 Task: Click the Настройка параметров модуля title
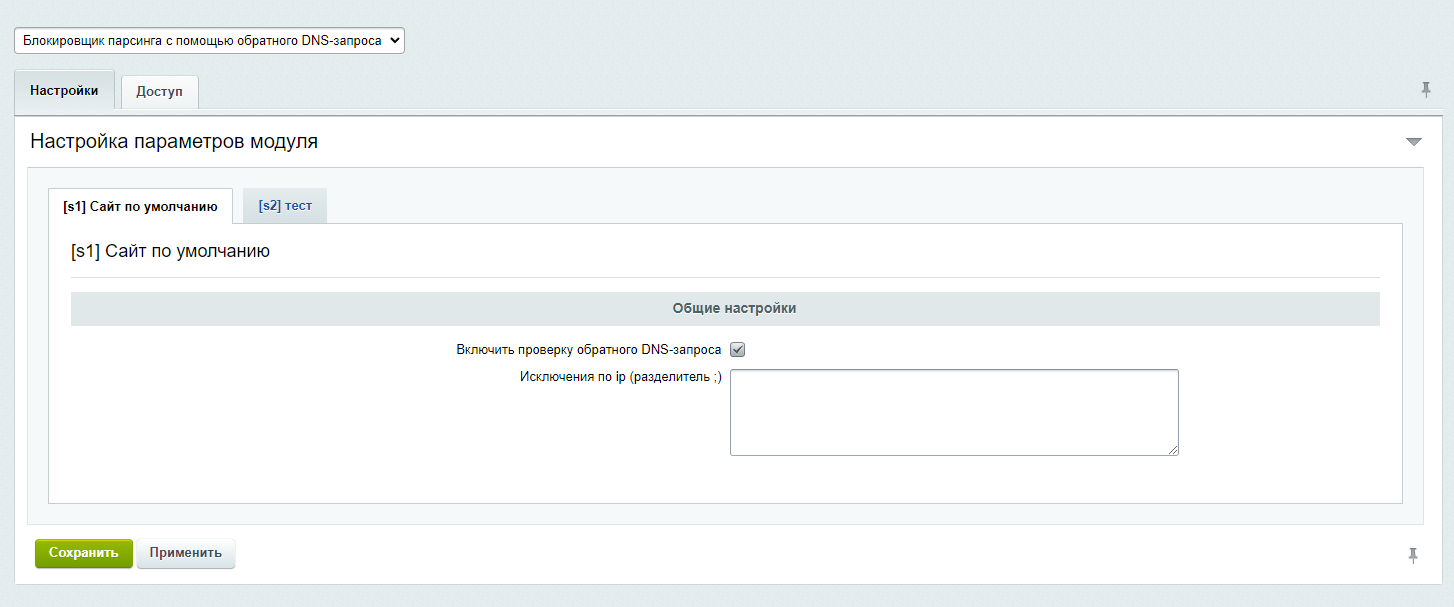point(174,142)
